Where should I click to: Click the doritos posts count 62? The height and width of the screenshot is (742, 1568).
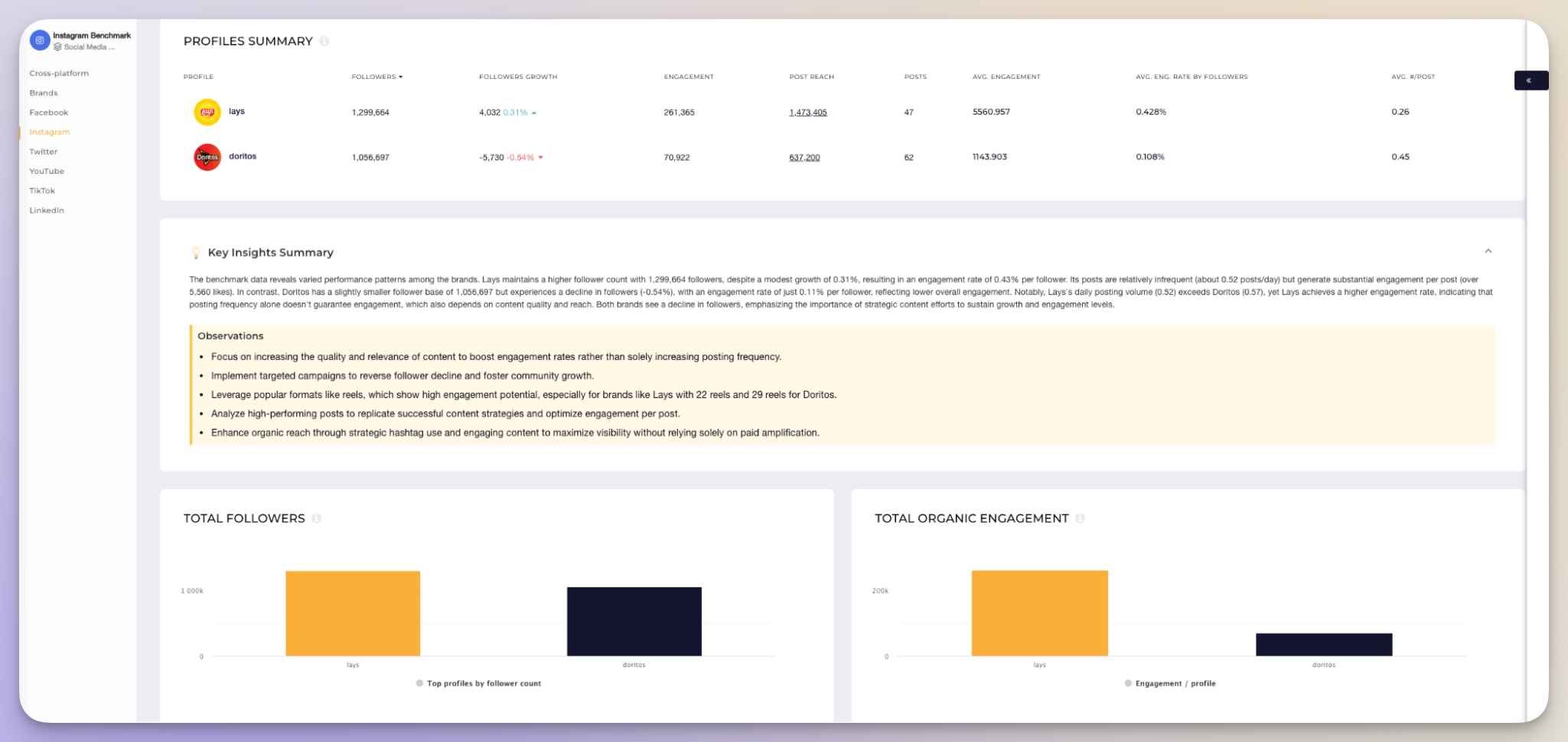[x=908, y=158]
